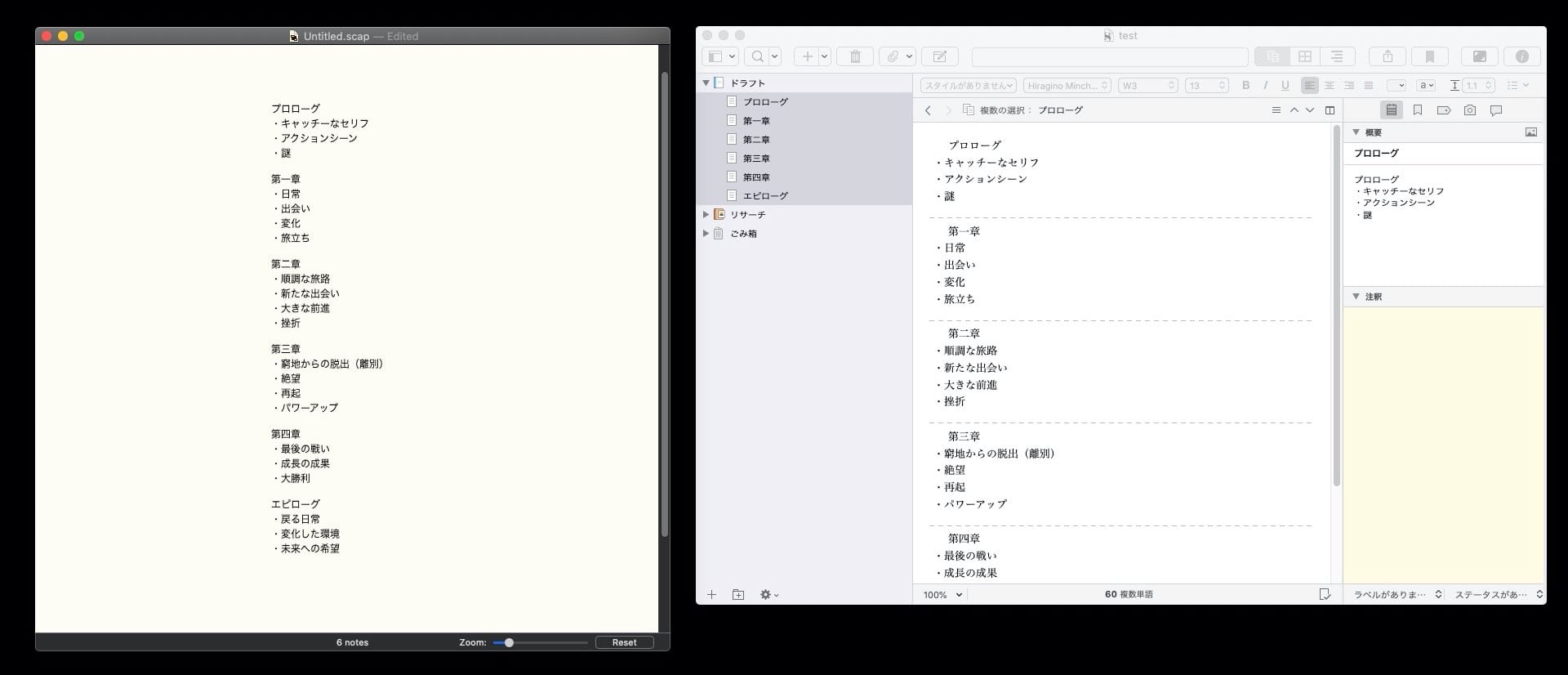Image resolution: width=1568 pixels, height=675 pixels.
Task: Switch to Outliner view mode
Action: click(1338, 56)
